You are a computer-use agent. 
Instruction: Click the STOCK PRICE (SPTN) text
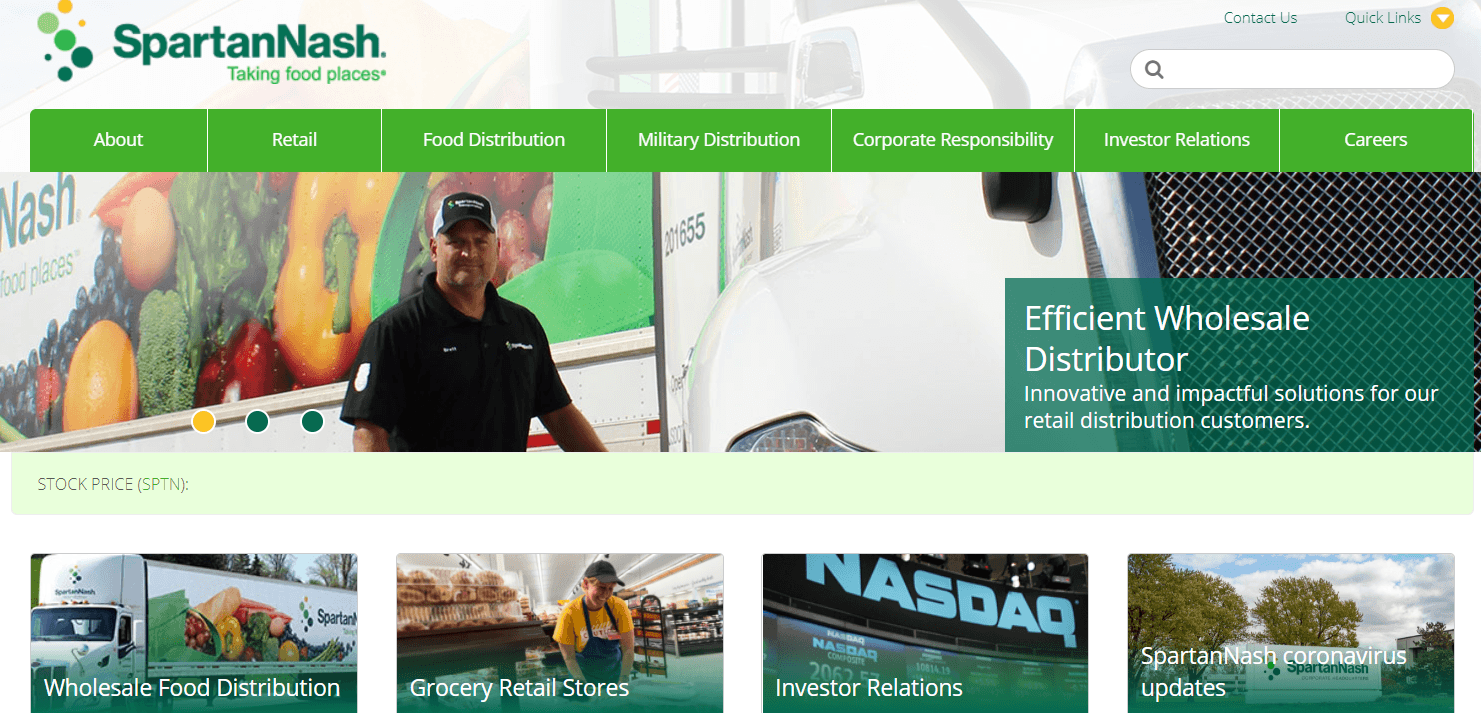pyautogui.click(x=113, y=484)
